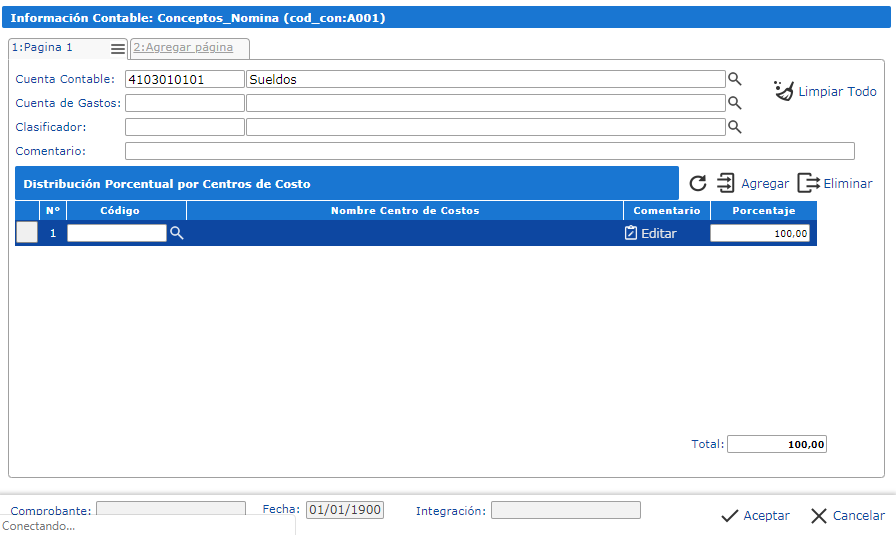Click the Nombre Centro de Costos header
Image resolution: width=896 pixels, height=535 pixels.
click(x=405, y=210)
